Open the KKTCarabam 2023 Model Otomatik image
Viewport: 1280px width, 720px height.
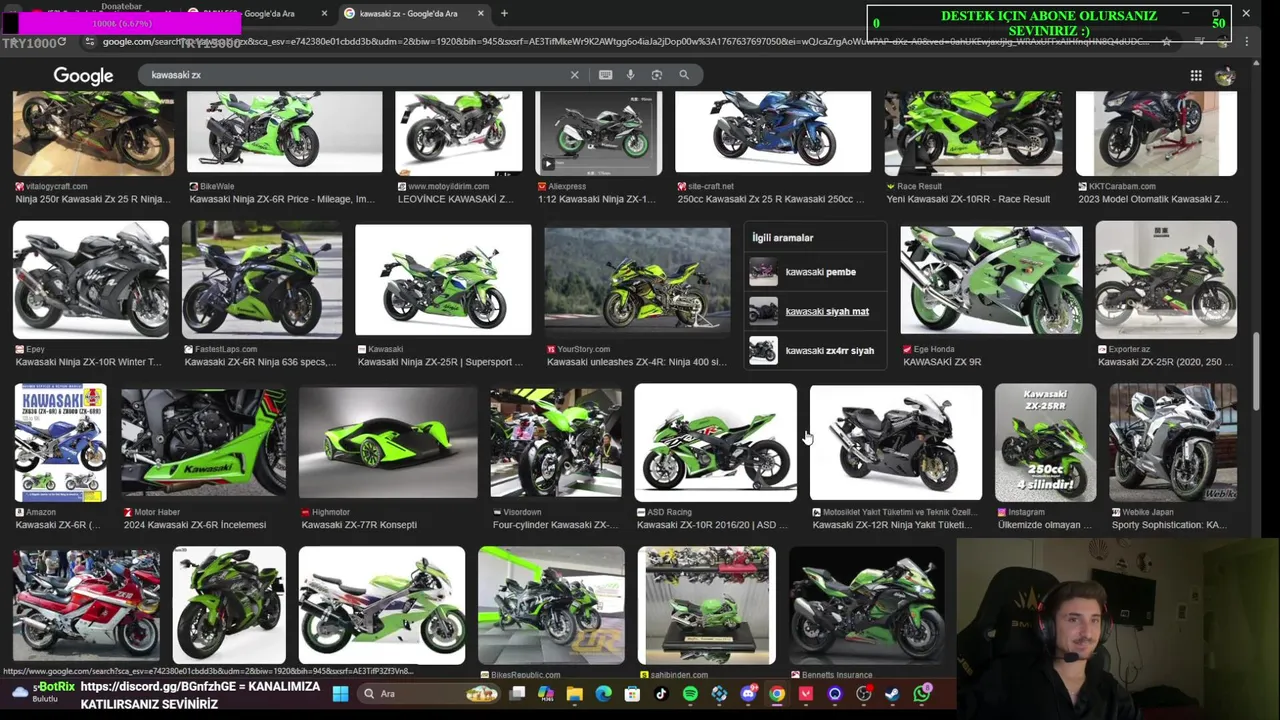[x=1156, y=132]
